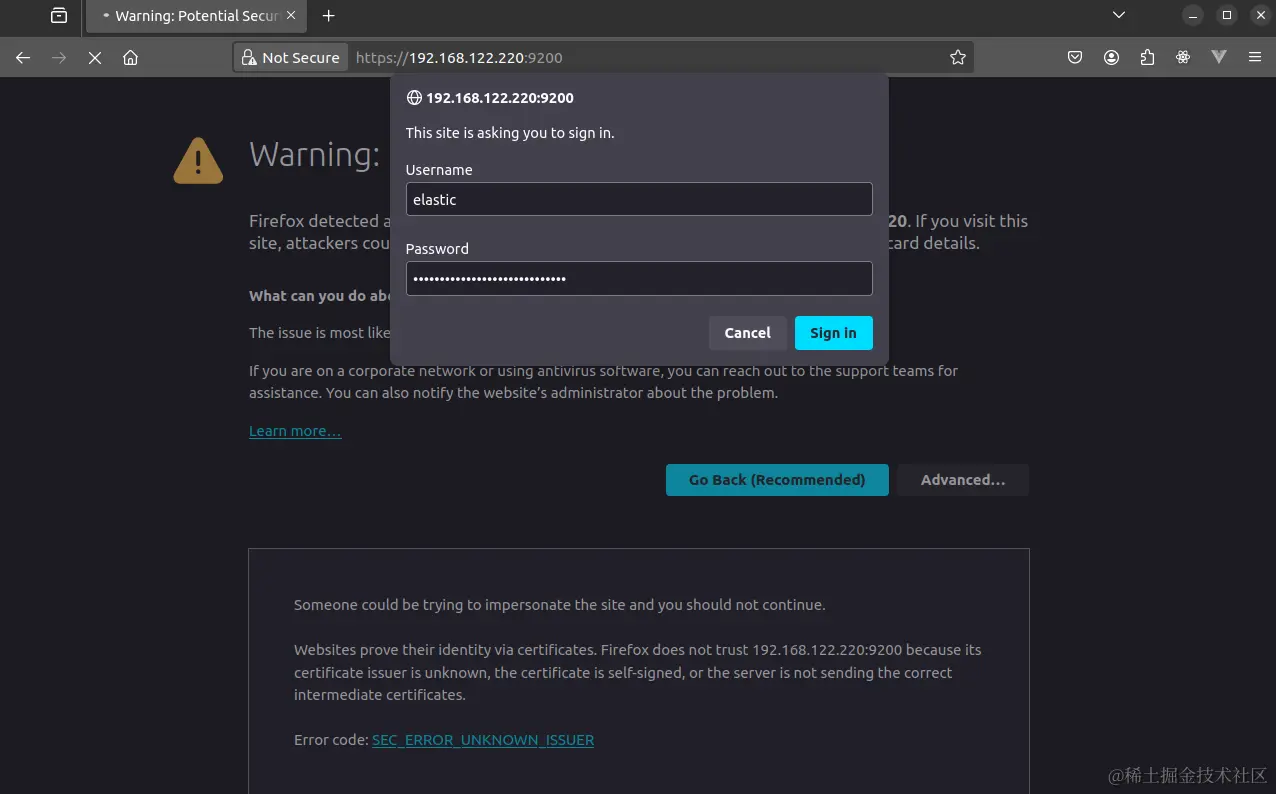
Task: Click Go Back (Recommended) button
Action: point(777,480)
